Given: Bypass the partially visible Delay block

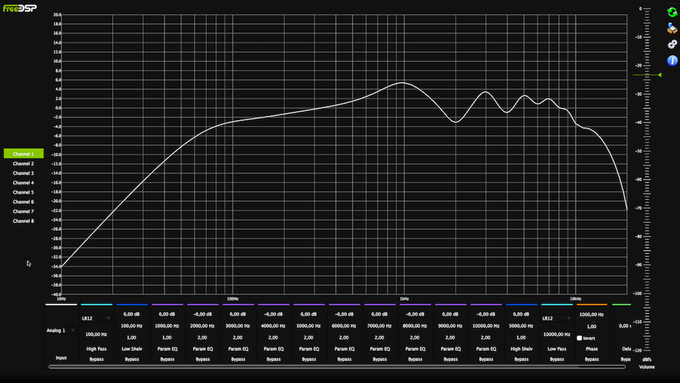Looking at the screenshot, I should (x=625, y=359).
